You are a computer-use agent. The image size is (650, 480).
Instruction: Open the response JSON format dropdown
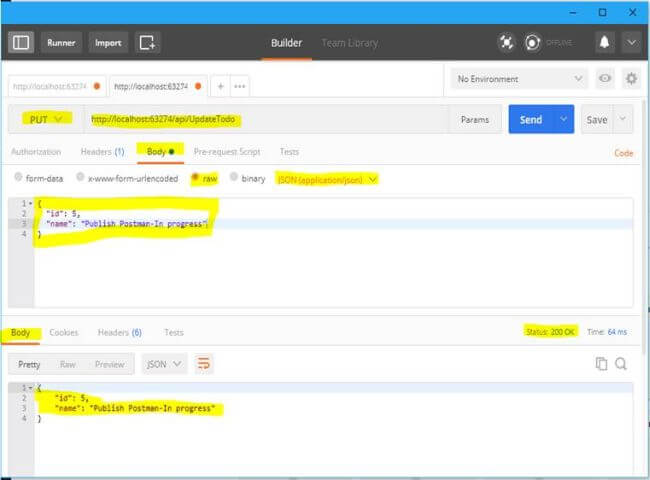[x=164, y=364]
